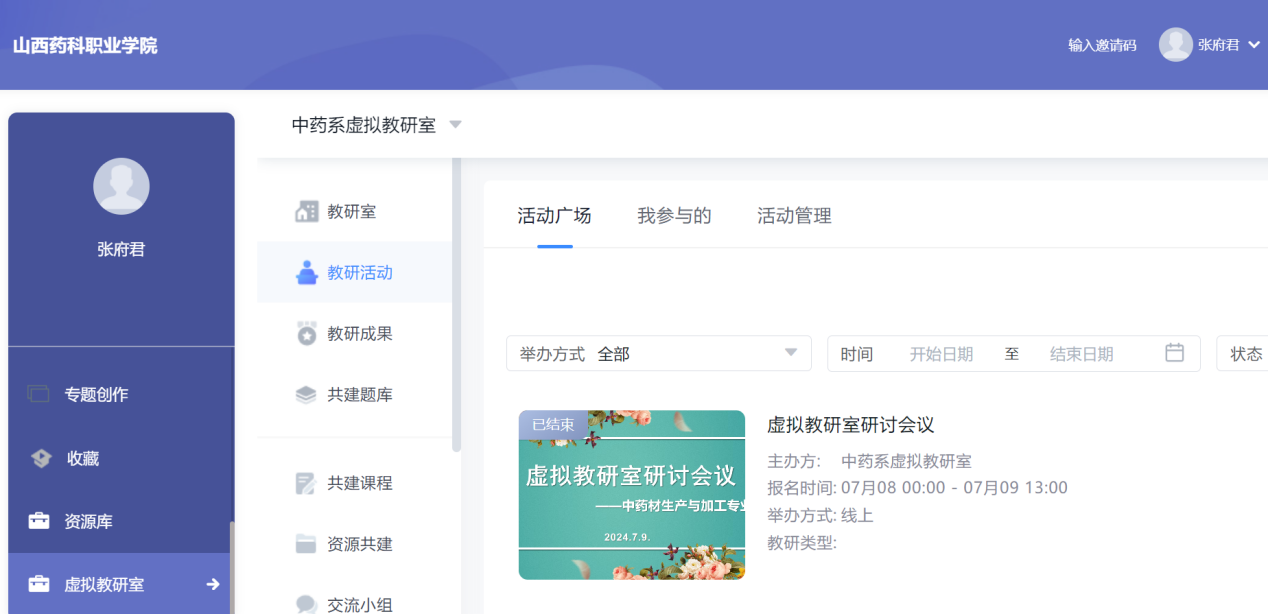
Task: Click the 共建课程 document icon
Action: [x=306, y=484]
